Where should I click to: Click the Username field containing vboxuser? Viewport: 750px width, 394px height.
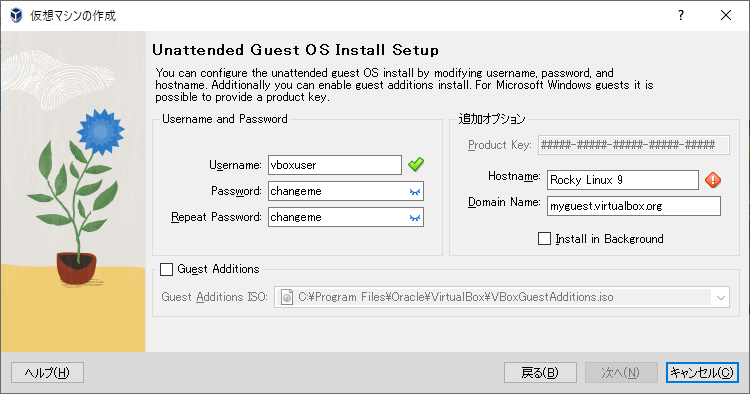click(x=335, y=165)
